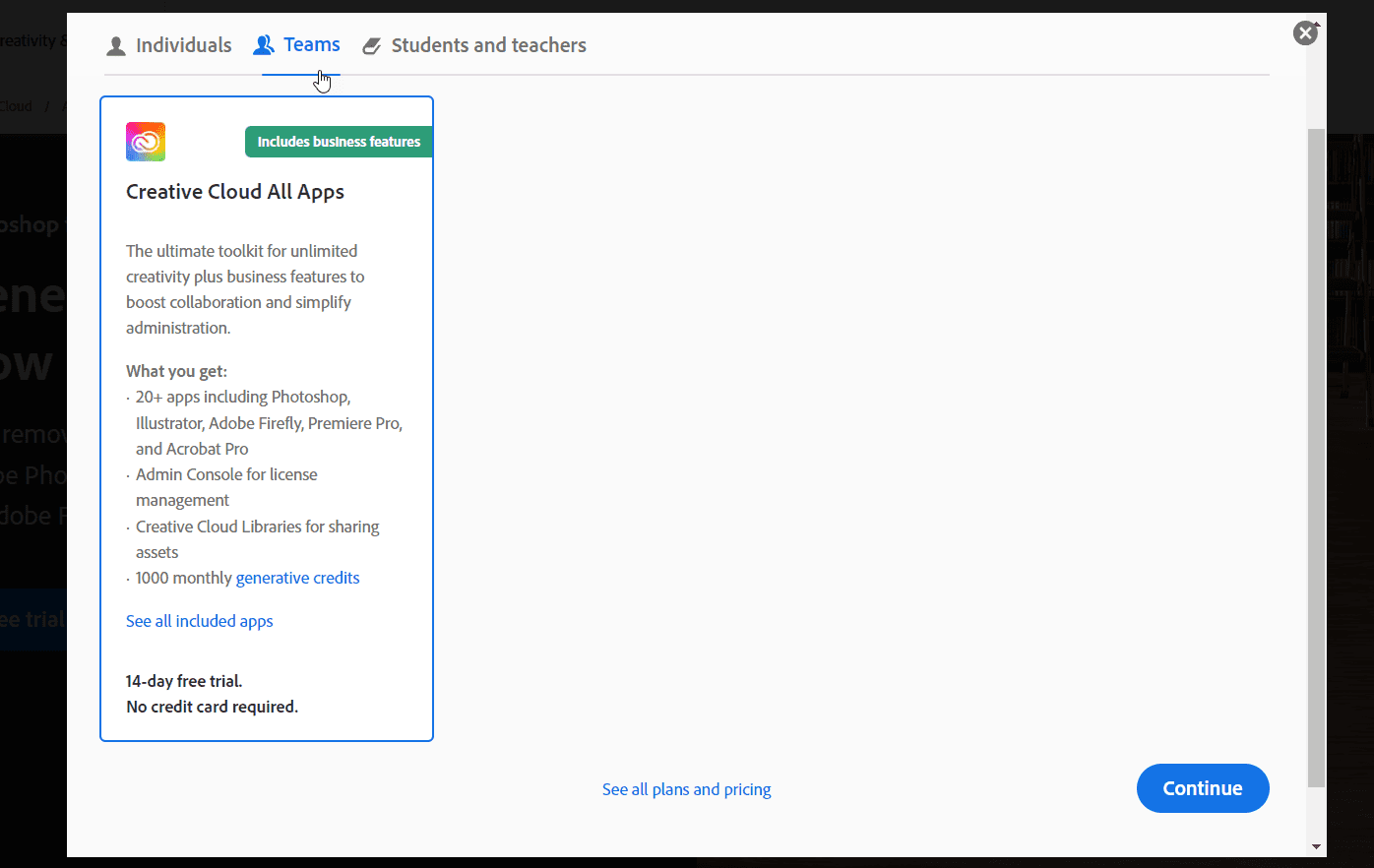Click the 14-day free trial text

coord(184,681)
